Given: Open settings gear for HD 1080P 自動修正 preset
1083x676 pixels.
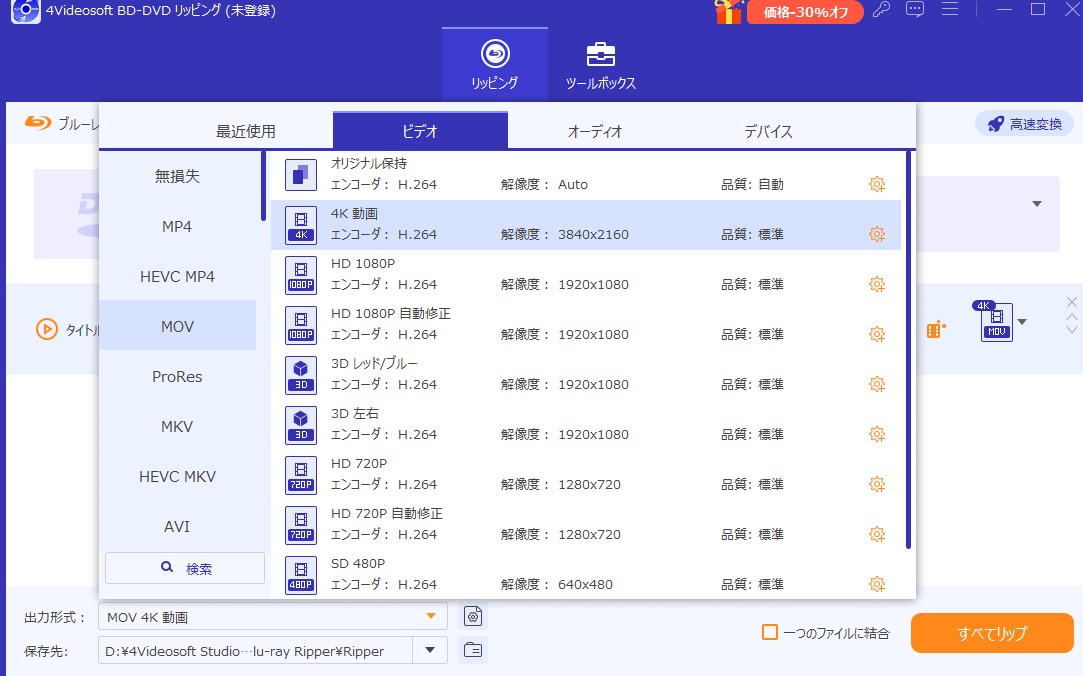Looking at the screenshot, I should tap(876, 334).
